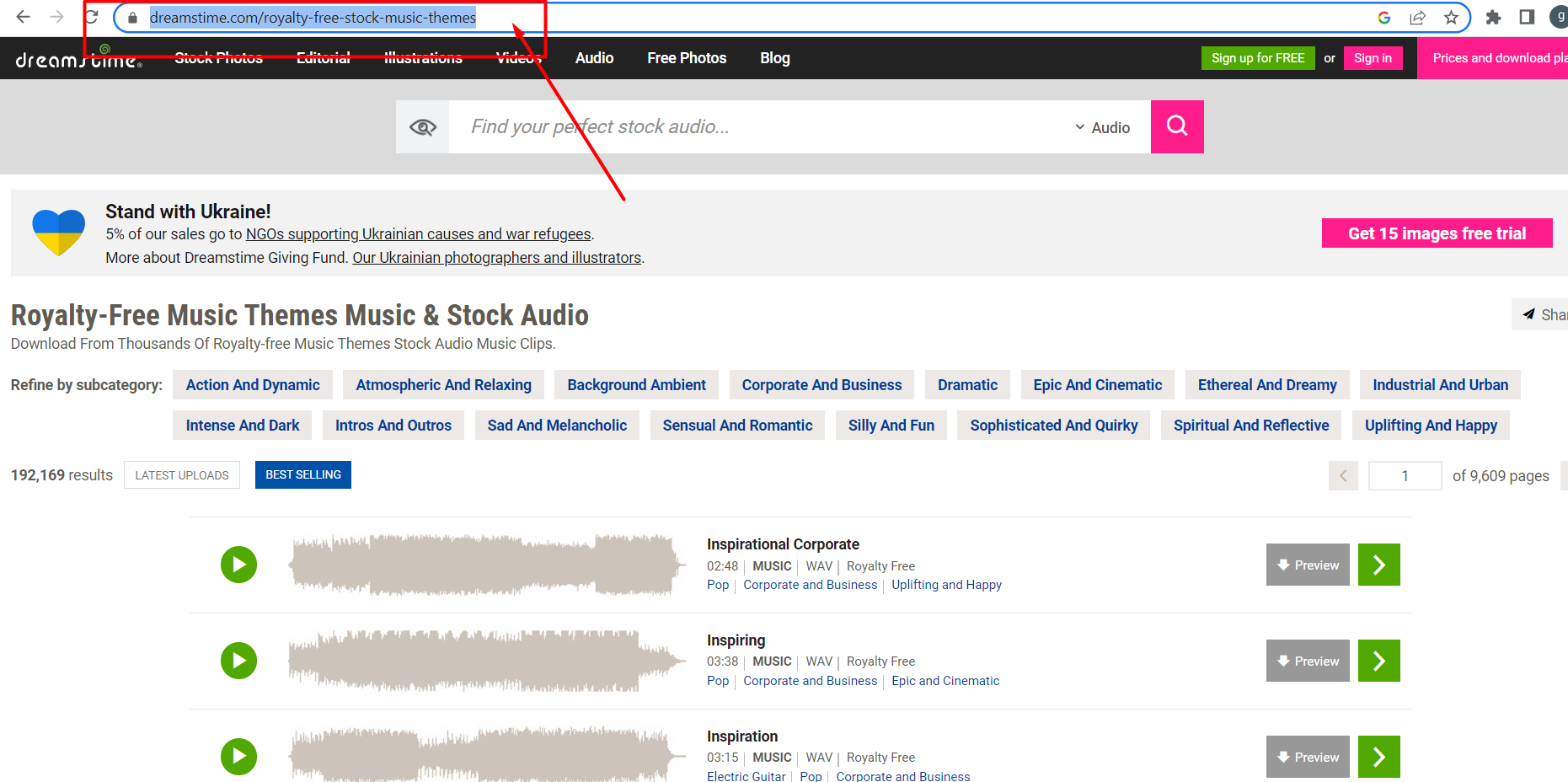Click Electric Guitar tag under Inspiration
Screen dimensions: 1568x782
point(746,776)
